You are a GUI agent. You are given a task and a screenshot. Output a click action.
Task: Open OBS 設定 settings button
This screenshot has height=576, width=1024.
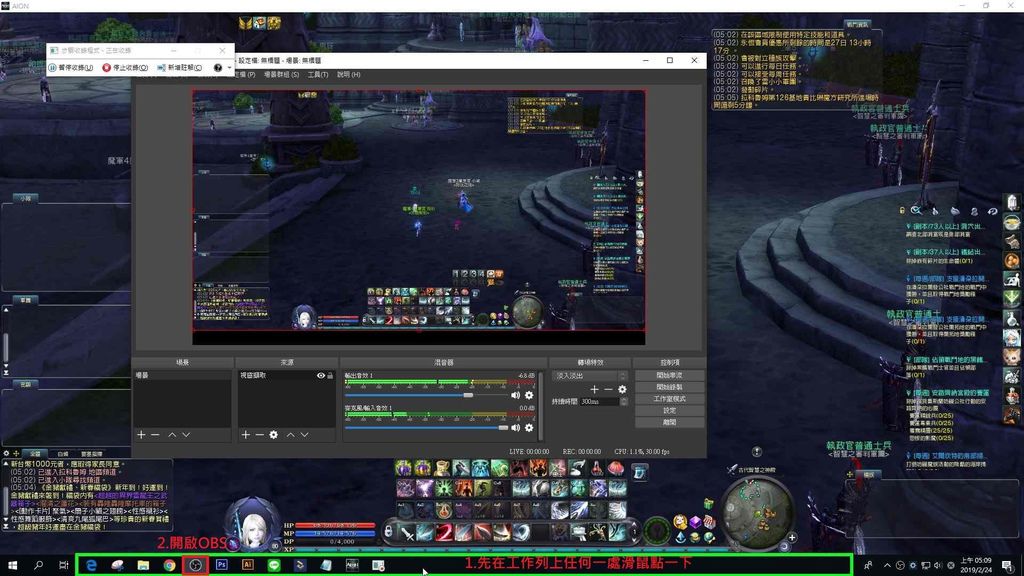click(669, 411)
